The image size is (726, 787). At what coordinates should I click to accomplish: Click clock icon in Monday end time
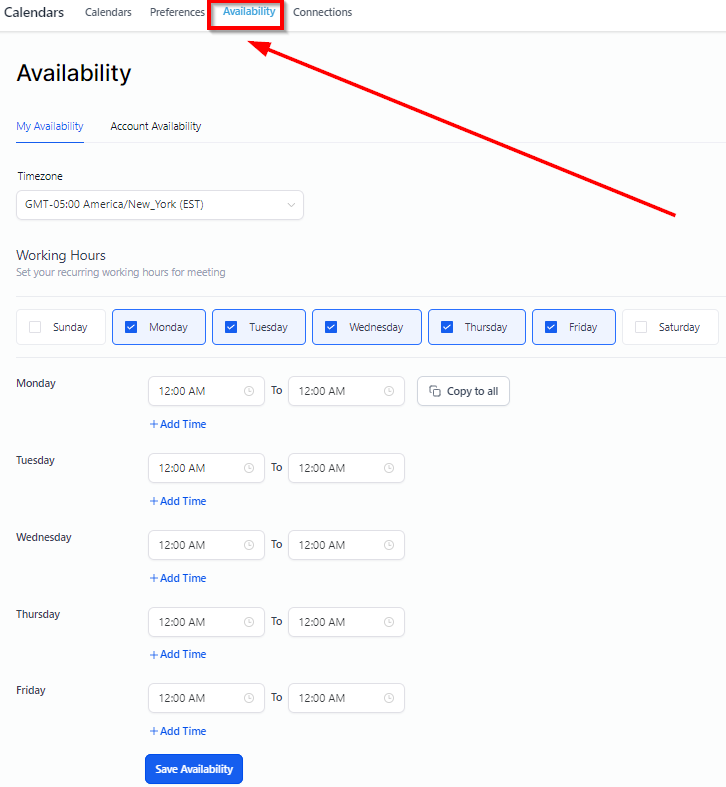pyautogui.click(x=389, y=391)
